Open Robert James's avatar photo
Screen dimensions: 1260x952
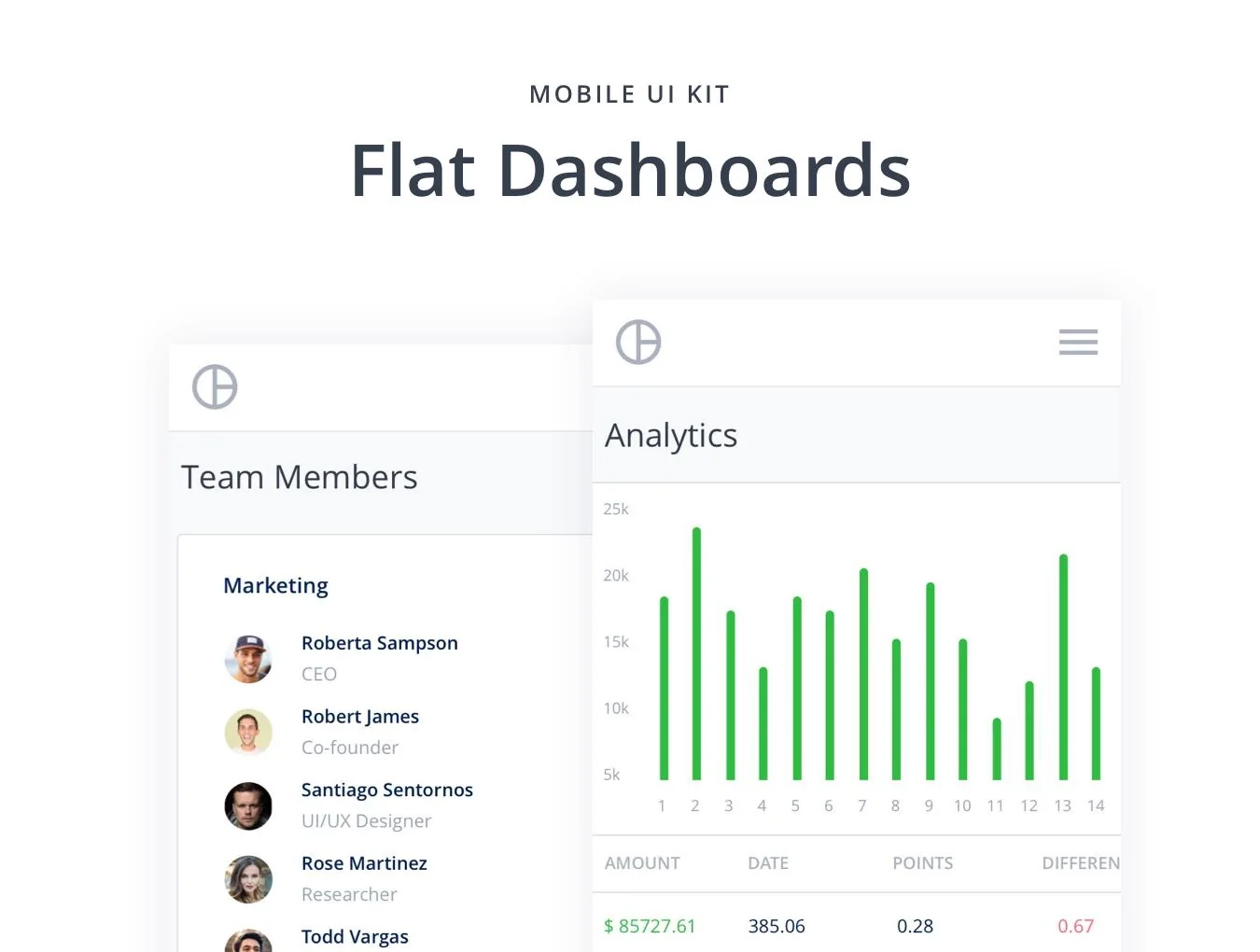(x=248, y=733)
